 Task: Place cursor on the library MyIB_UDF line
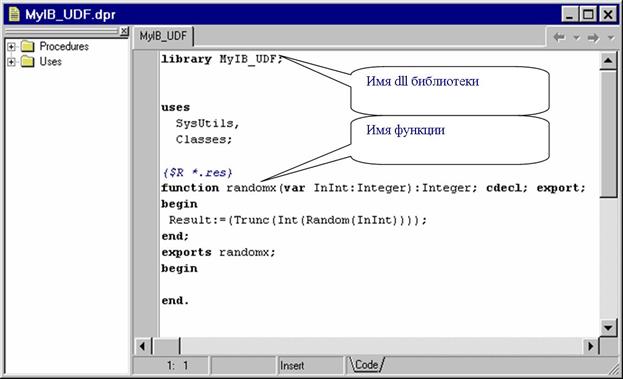click(x=222, y=59)
